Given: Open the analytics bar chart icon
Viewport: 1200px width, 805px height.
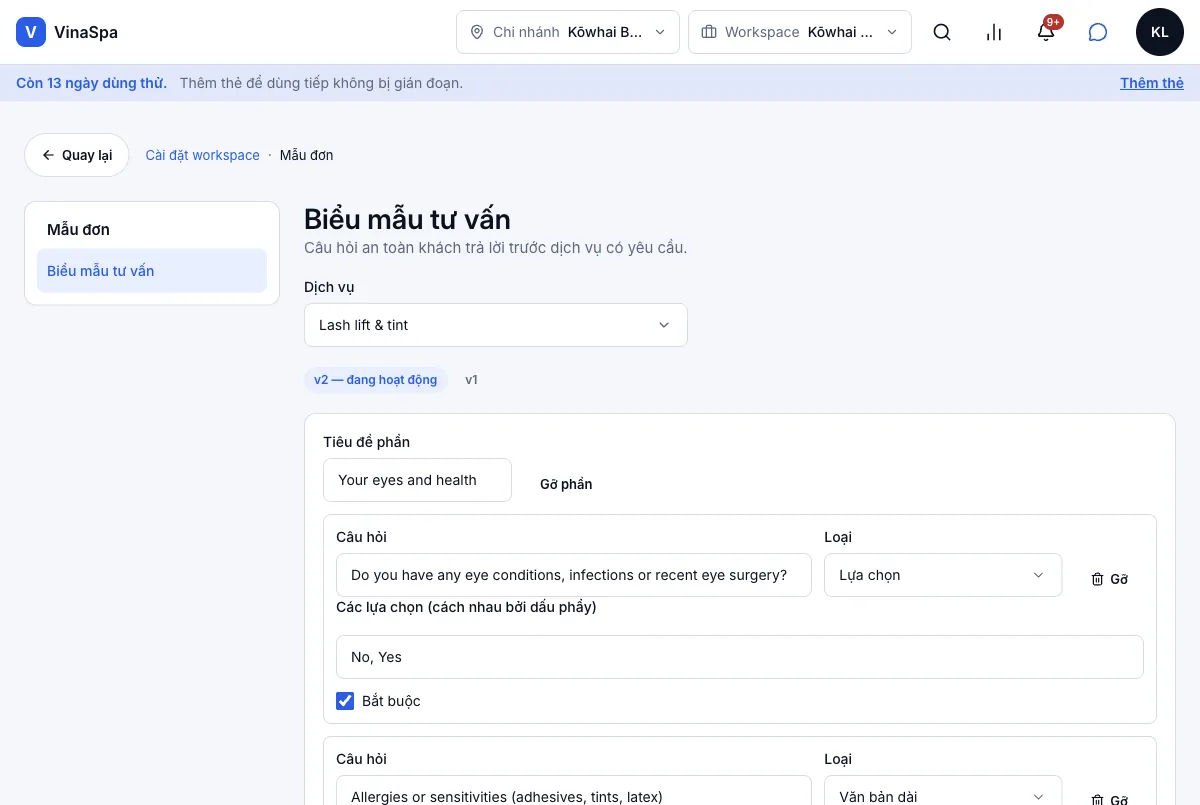Looking at the screenshot, I should pyautogui.click(x=994, y=32).
